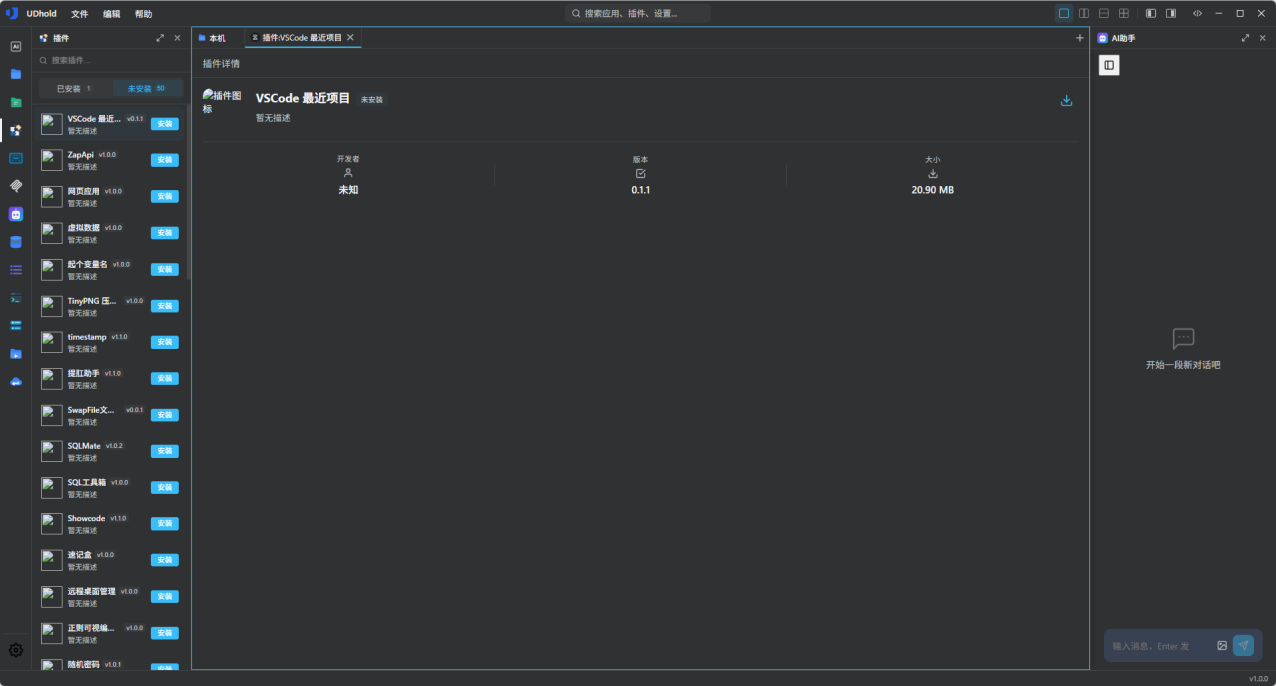Image resolution: width=1276 pixels, height=686 pixels.
Task: Focus the 搜索插件 search field
Action: pyautogui.click(x=110, y=60)
